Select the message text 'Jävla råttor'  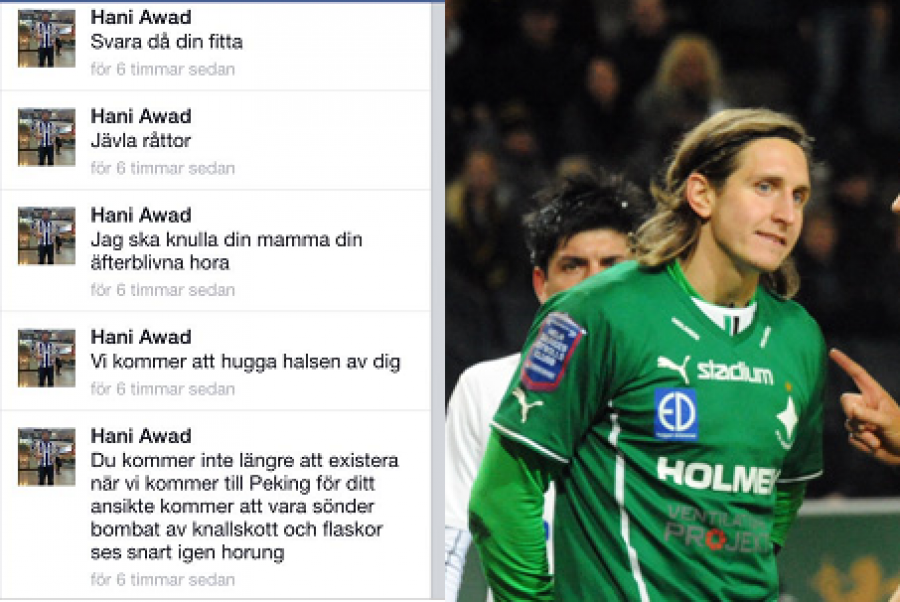click(x=141, y=141)
